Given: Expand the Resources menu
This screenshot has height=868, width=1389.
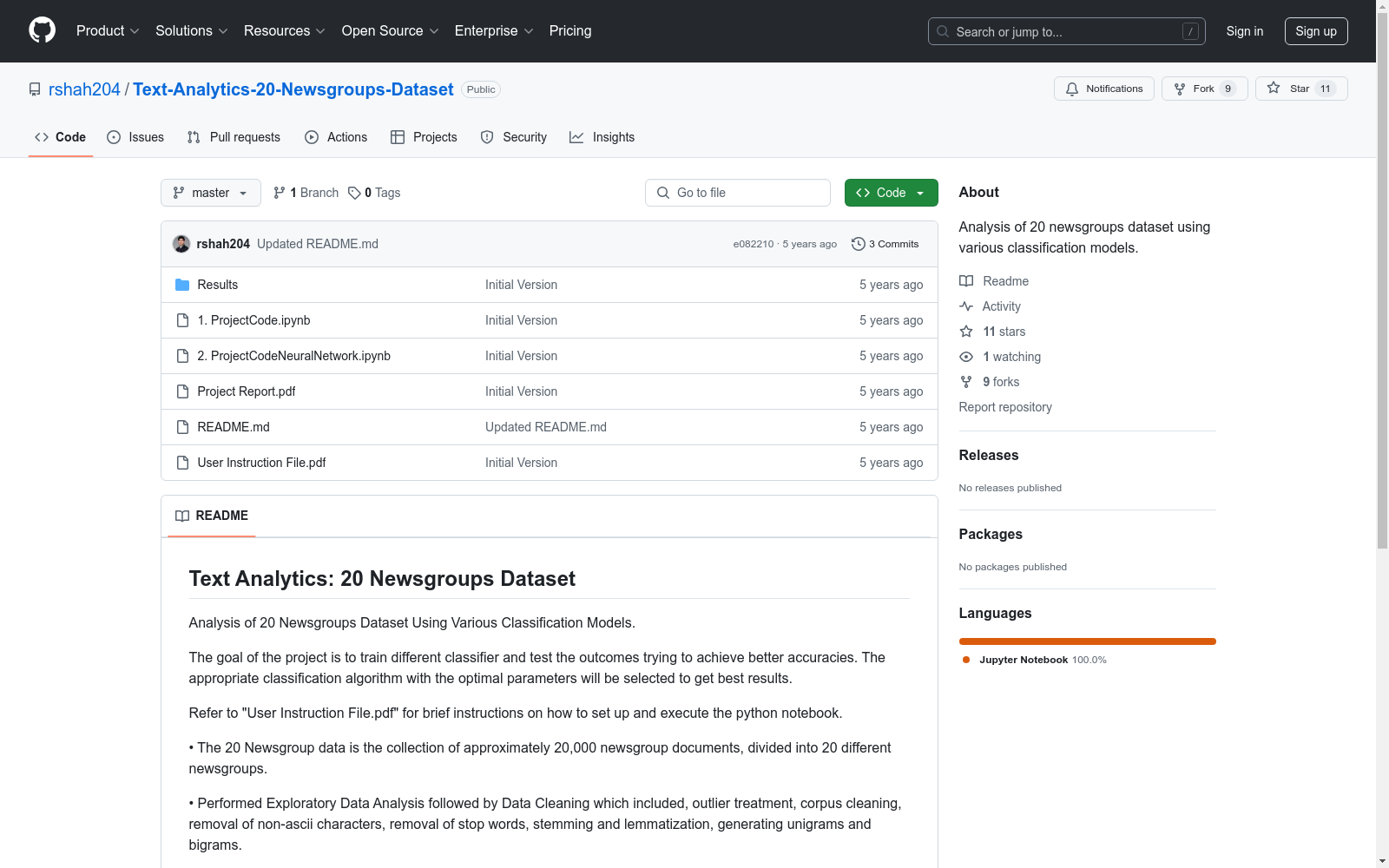Looking at the screenshot, I should [x=285, y=31].
